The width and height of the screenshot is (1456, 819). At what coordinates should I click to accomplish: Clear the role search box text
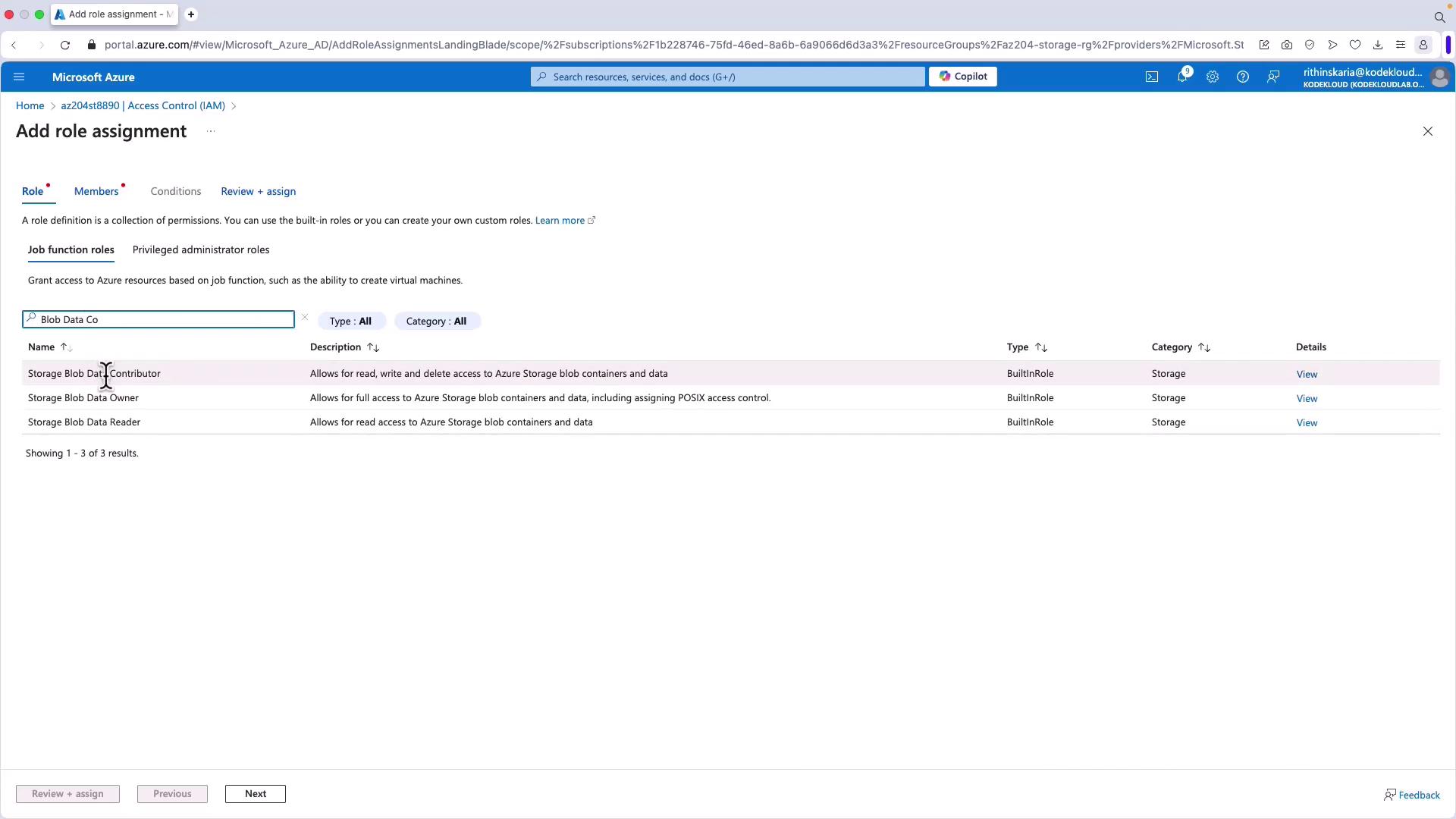coord(305,318)
